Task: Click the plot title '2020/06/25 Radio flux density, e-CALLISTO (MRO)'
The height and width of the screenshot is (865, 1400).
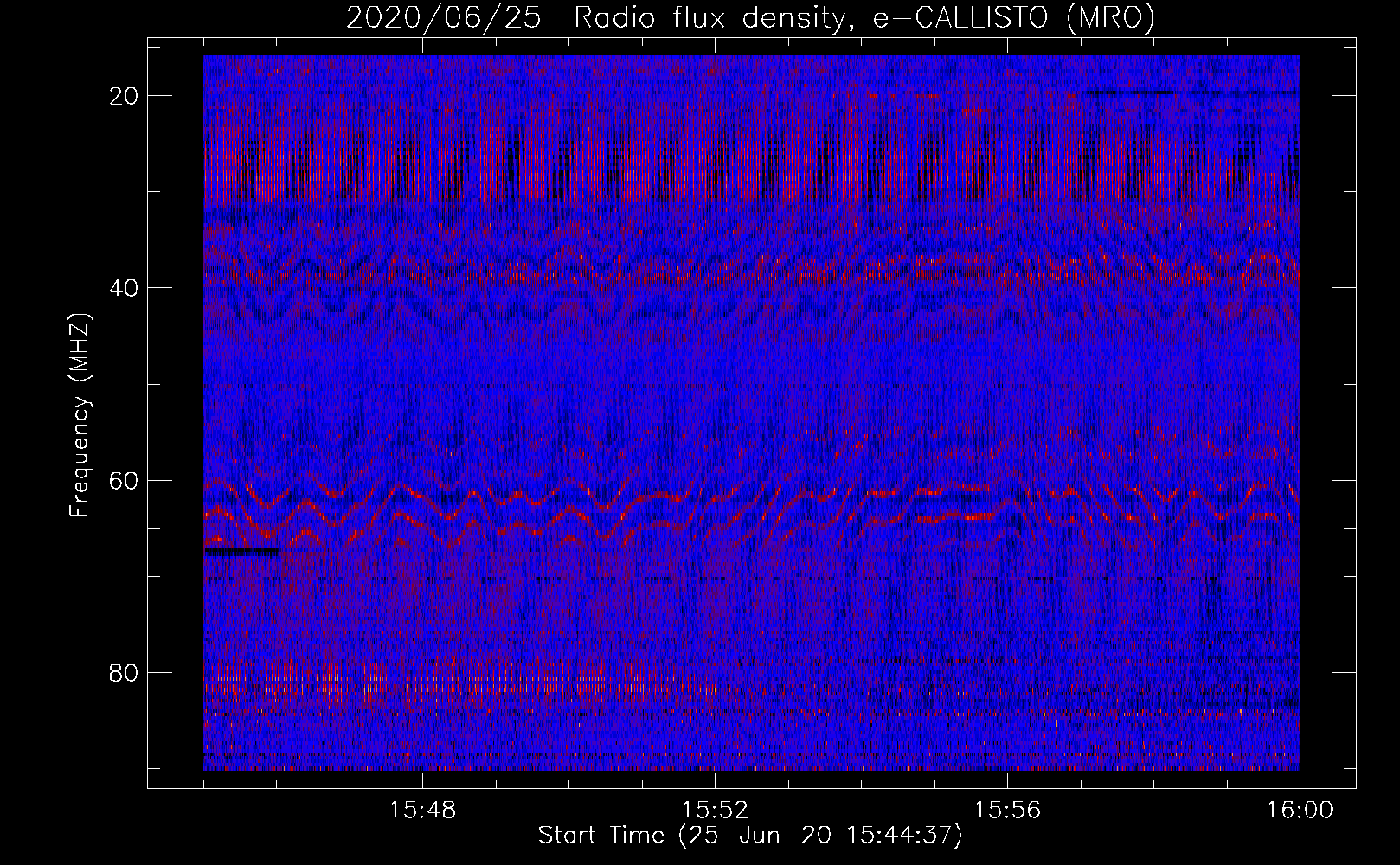Action: tap(750, 17)
